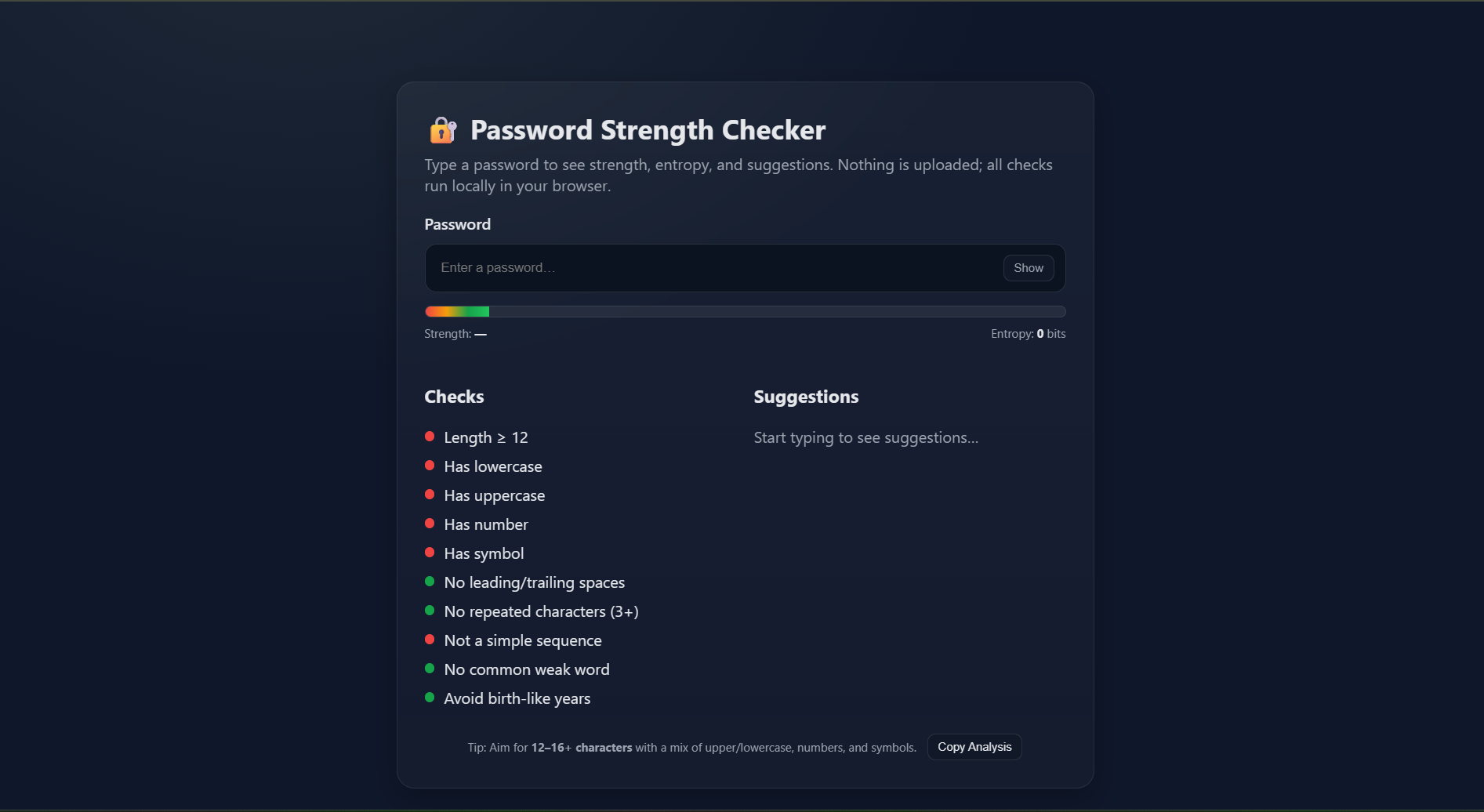
Task: Click the red dot next to Has lowercase
Action: point(430,465)
